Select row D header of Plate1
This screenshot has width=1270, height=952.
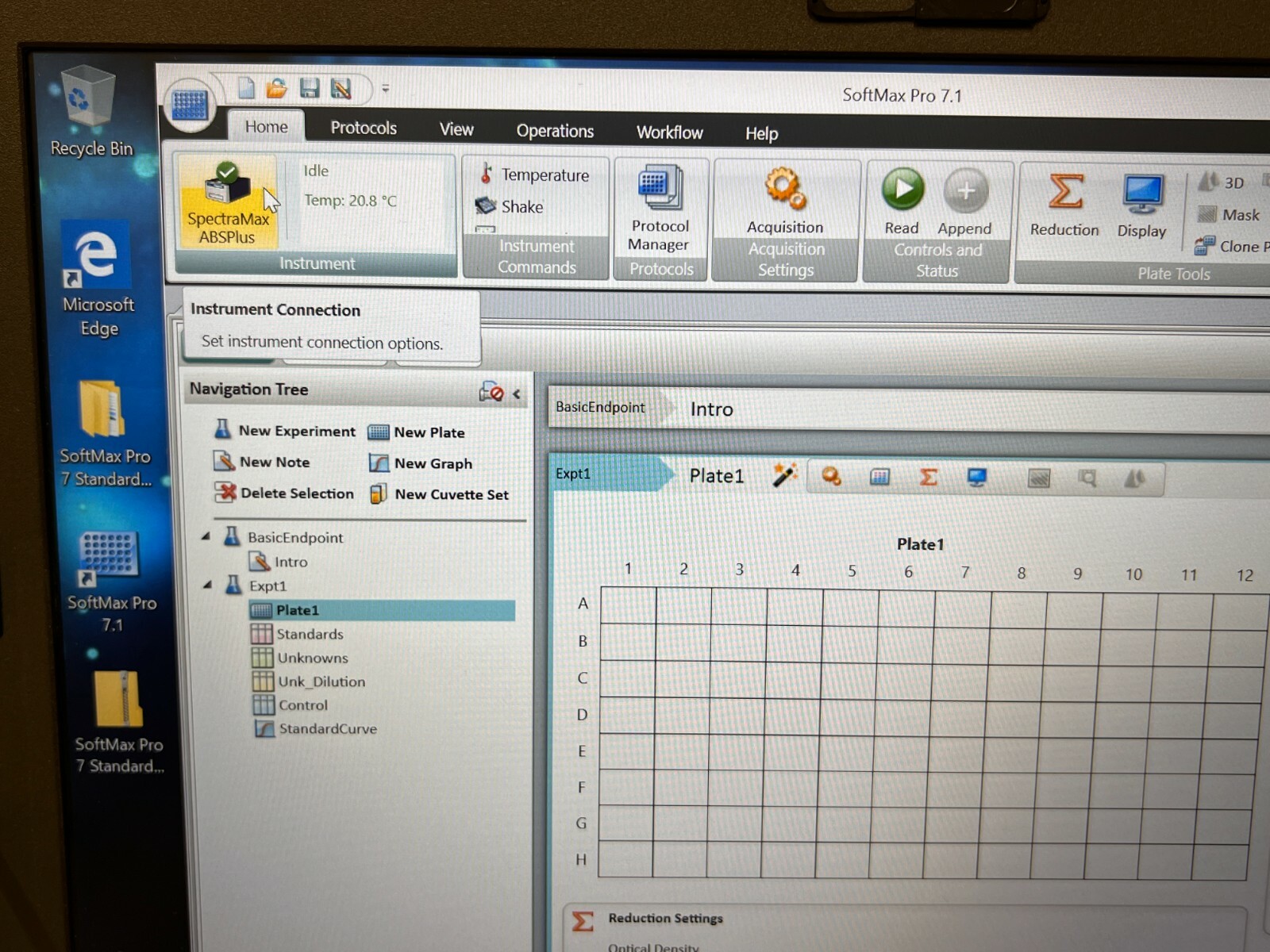(x=582, y=715)
